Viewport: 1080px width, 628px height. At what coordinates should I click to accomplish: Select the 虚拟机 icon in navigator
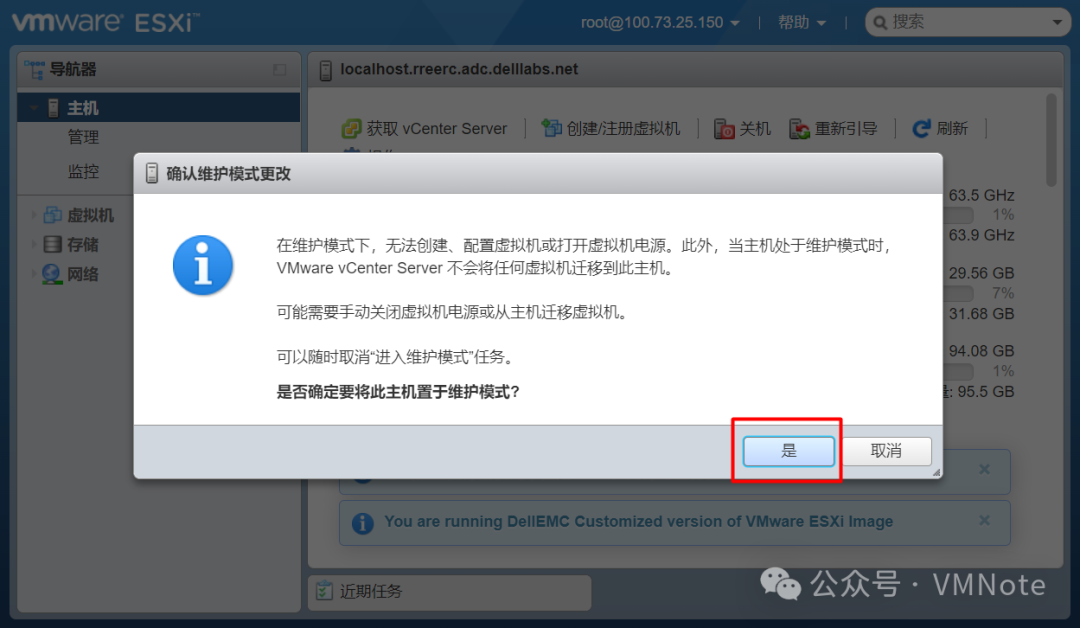pyautogui.click(x=52, y=215)
